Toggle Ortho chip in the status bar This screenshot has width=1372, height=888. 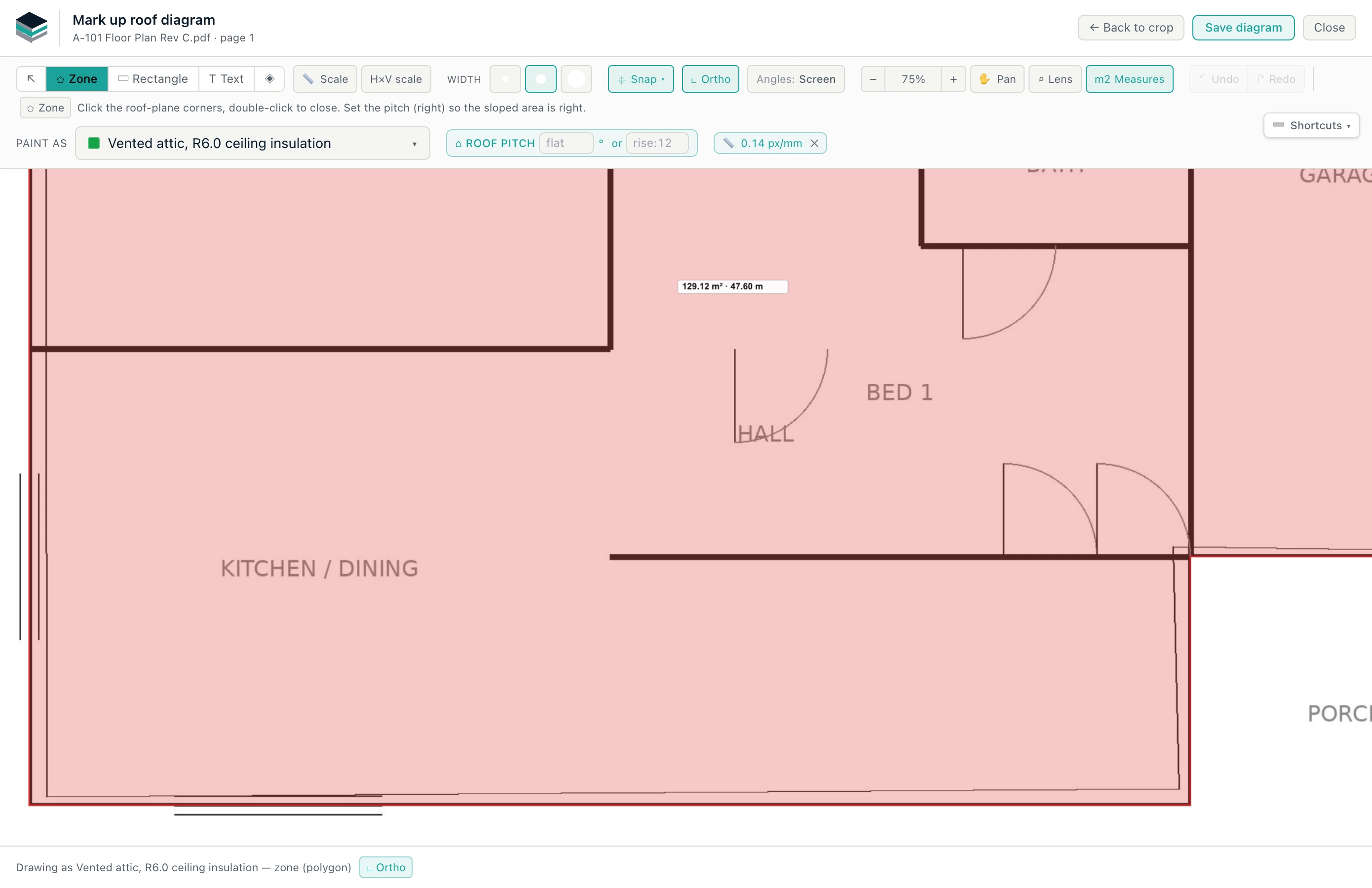[x=385, y=867]
